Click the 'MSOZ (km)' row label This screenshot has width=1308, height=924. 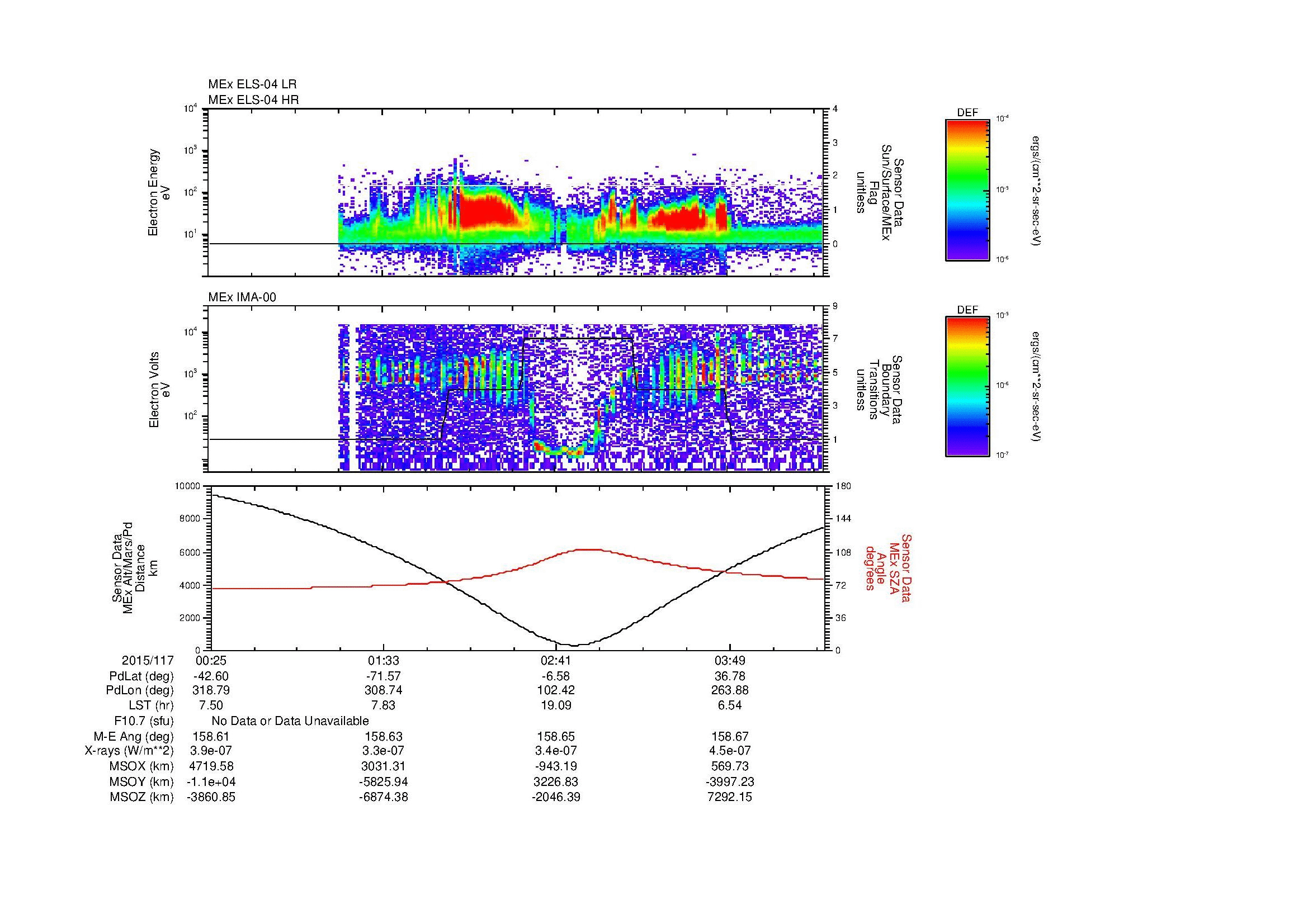(142, 797)
